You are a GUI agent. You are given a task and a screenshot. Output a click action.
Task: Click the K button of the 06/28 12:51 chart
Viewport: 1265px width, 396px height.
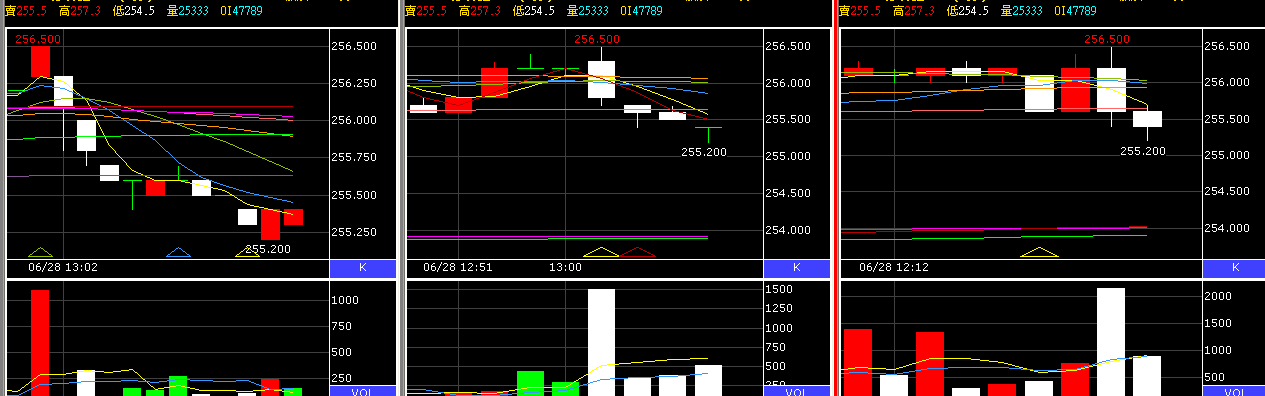point(797,268)
